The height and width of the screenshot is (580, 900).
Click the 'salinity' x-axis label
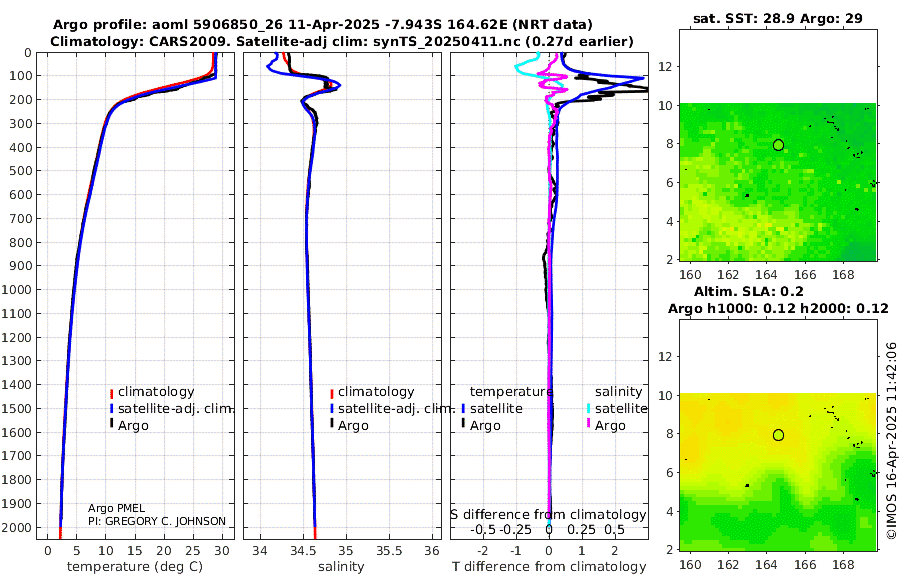341,567
